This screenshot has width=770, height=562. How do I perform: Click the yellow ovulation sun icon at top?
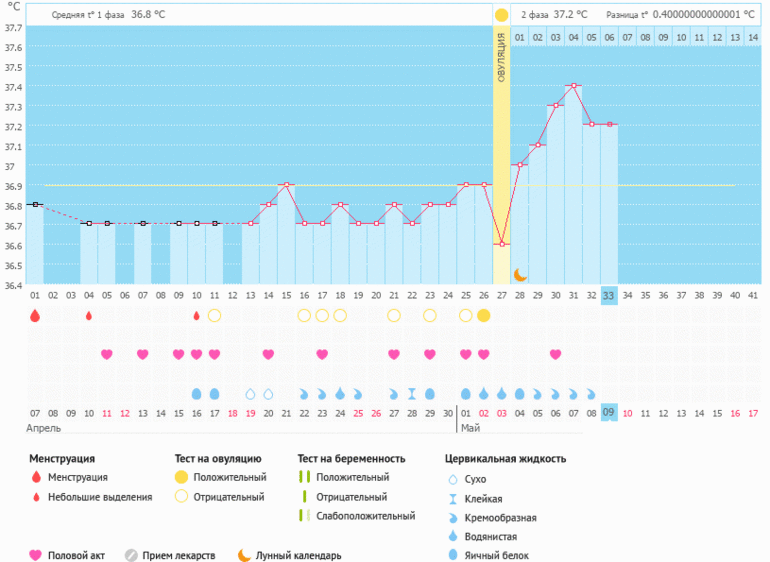pos(501,15)
